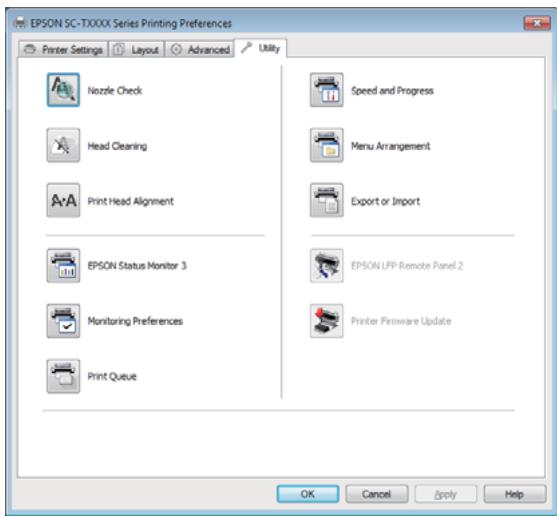Launch Head Cleaning via its icon

click(x=63, y=145)
